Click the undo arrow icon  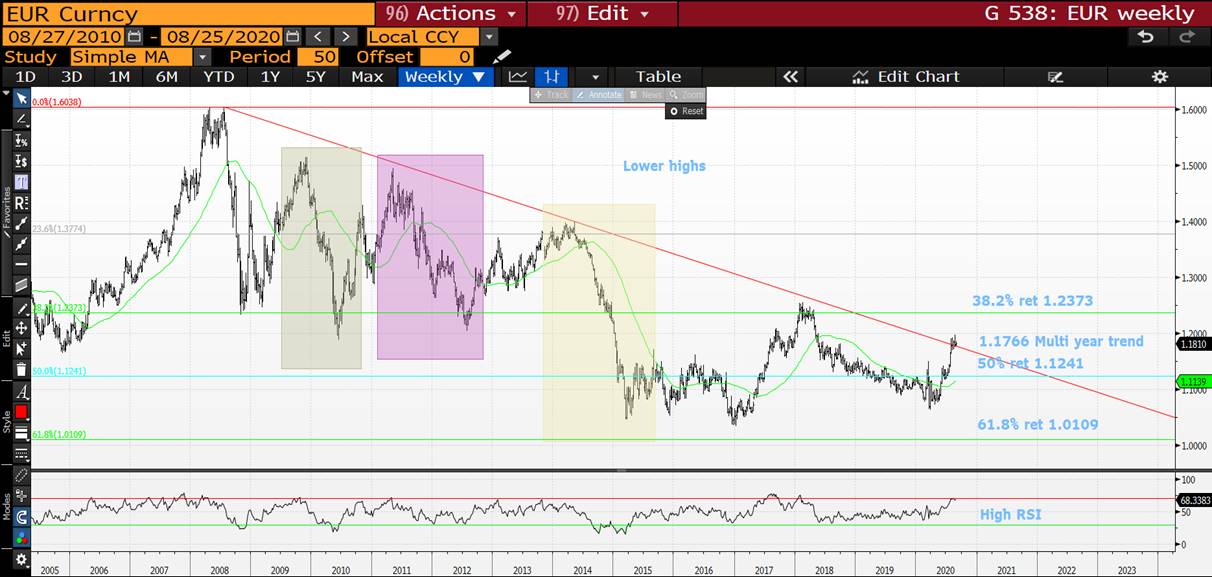(1146, 36)
